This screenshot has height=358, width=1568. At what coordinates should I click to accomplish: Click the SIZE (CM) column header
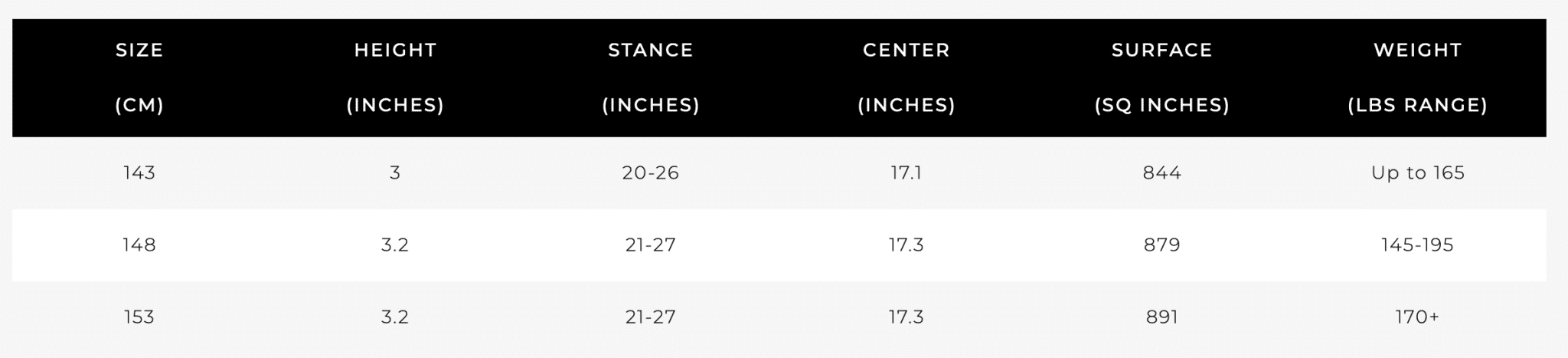(139, 77)
